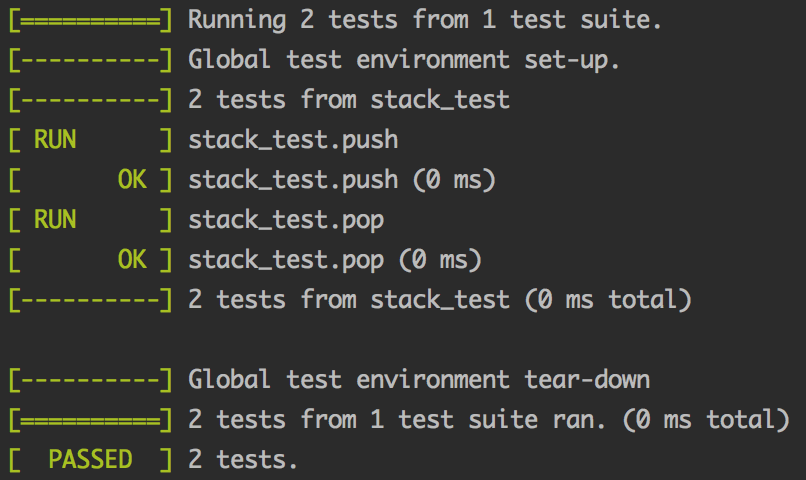
Task: Click the top equals-sign separator bracket
Action: point(90,21)
